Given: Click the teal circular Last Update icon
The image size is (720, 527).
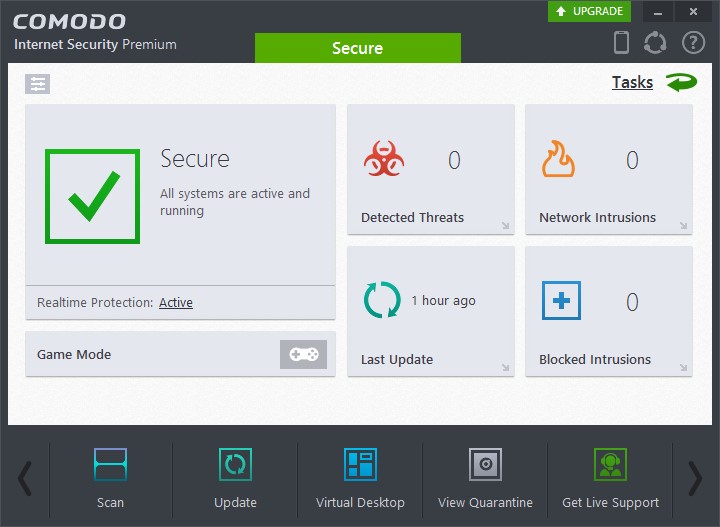Looking at the screenshot, I should [x=382, y=300].
